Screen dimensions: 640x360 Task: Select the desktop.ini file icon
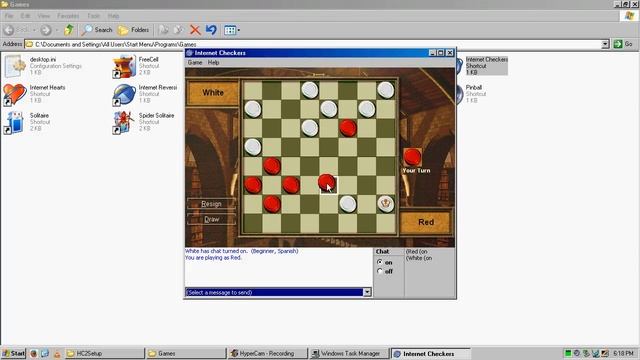[x=14, y=66]
